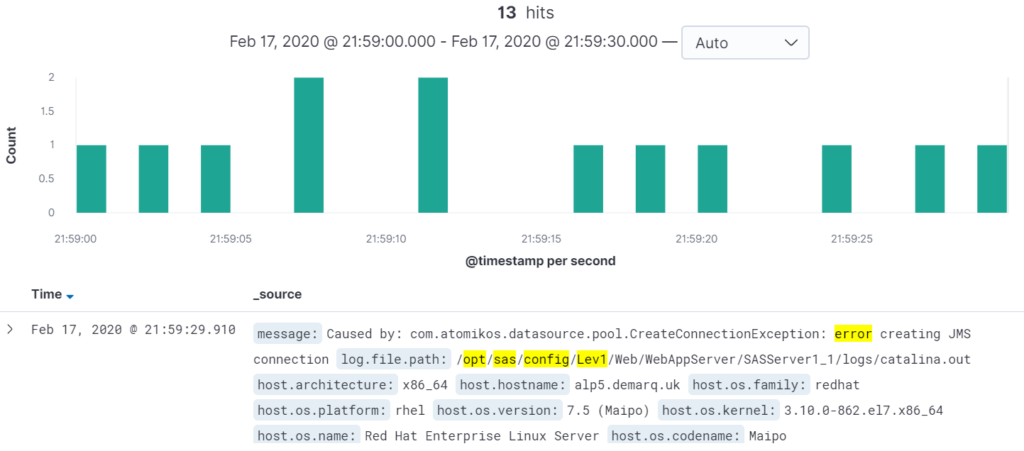Click the host.os.kernel field label

718,411
